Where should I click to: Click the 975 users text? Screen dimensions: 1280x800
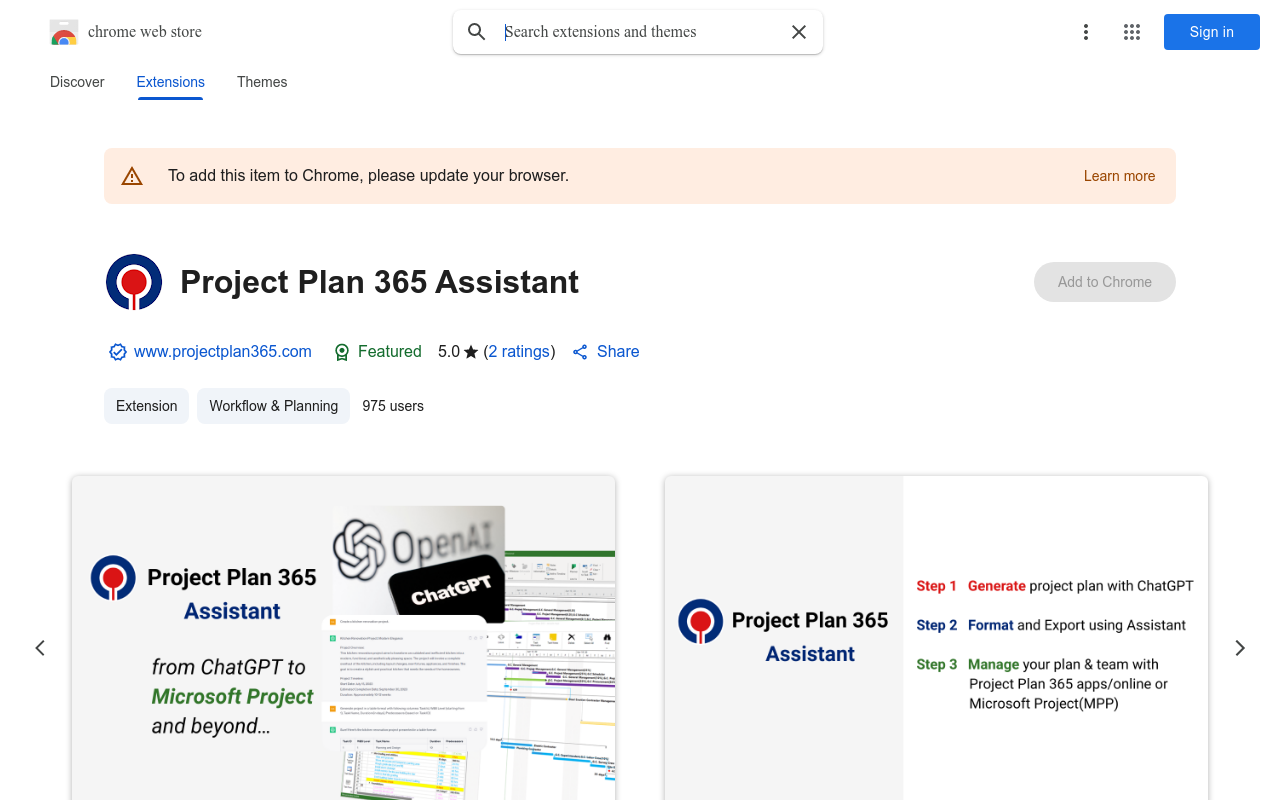pyautogui.click(x=393, y=406)
